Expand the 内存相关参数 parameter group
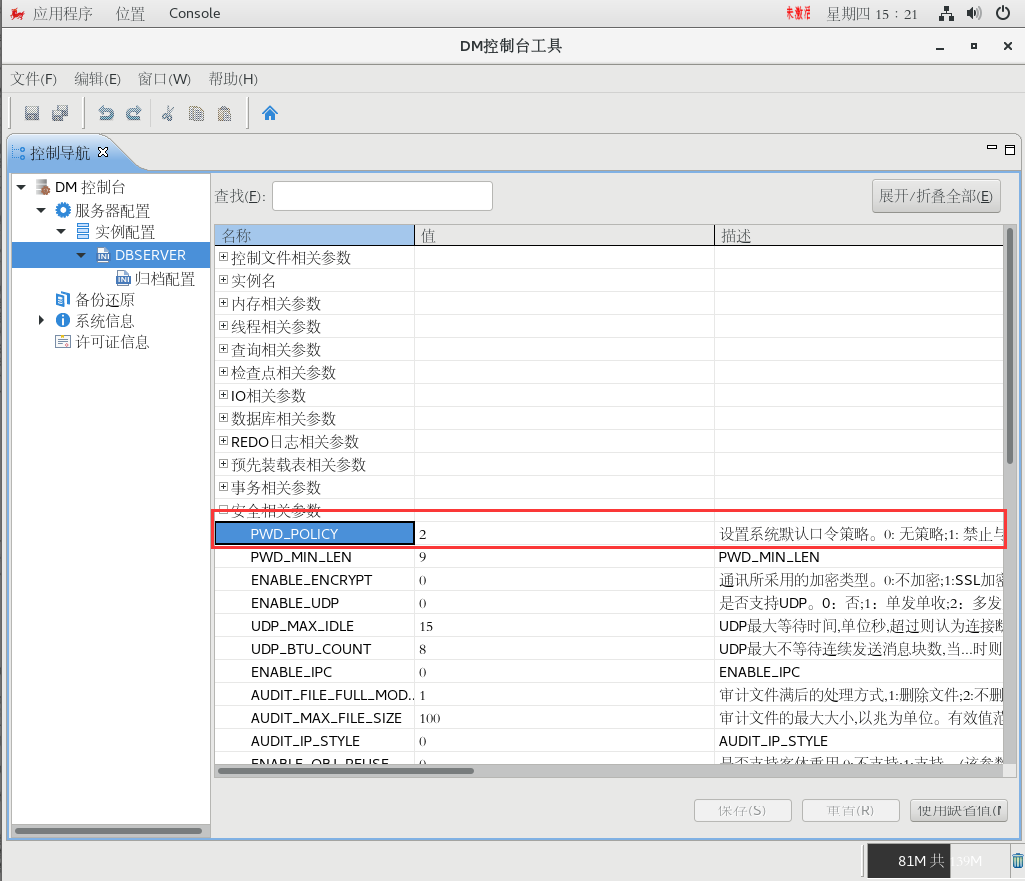The image size is (1025, 881). tap(221, 303)
